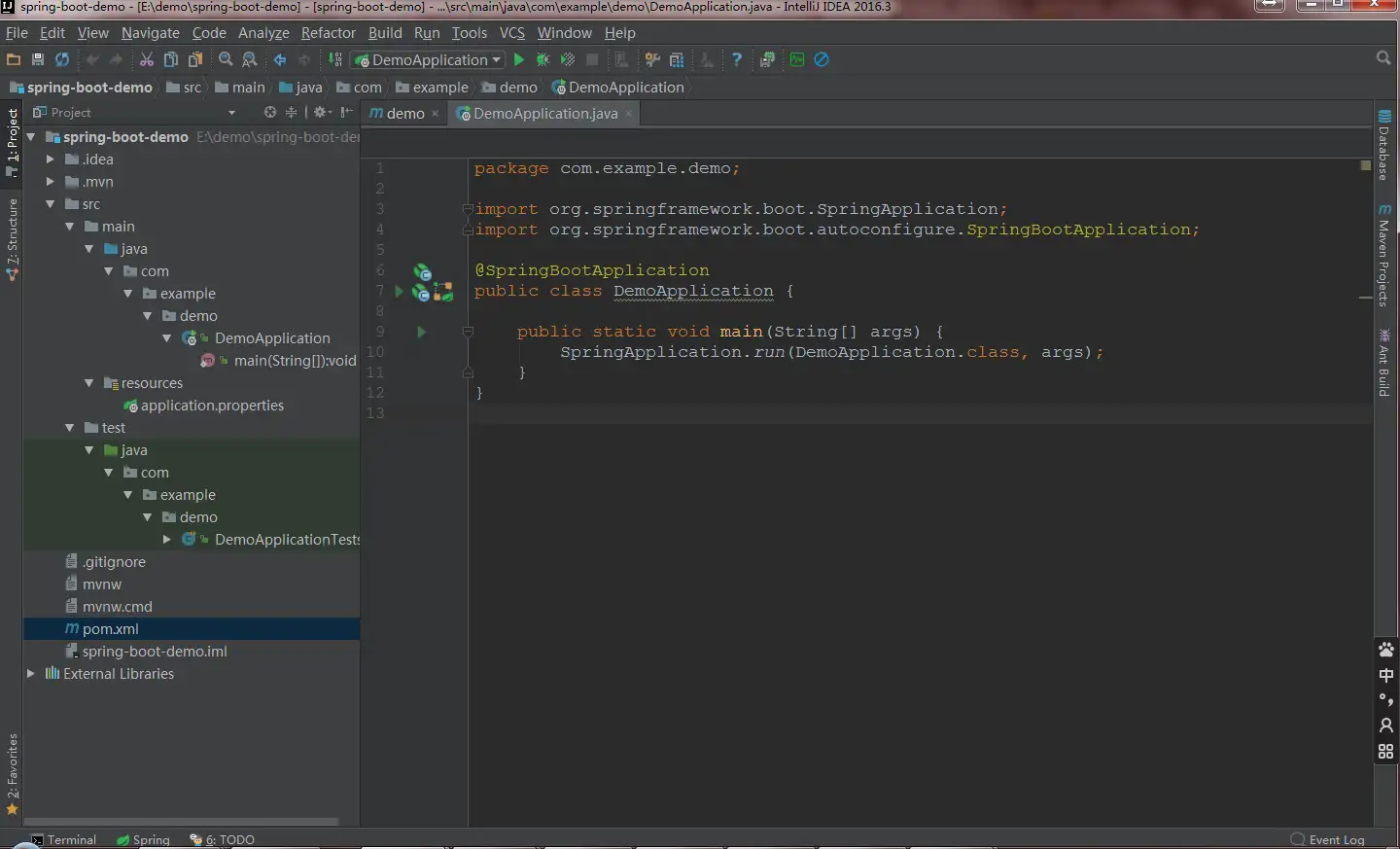1400x849 pixels.
Task: Select pom.xml in the project tree
Action: click(110, 629)
